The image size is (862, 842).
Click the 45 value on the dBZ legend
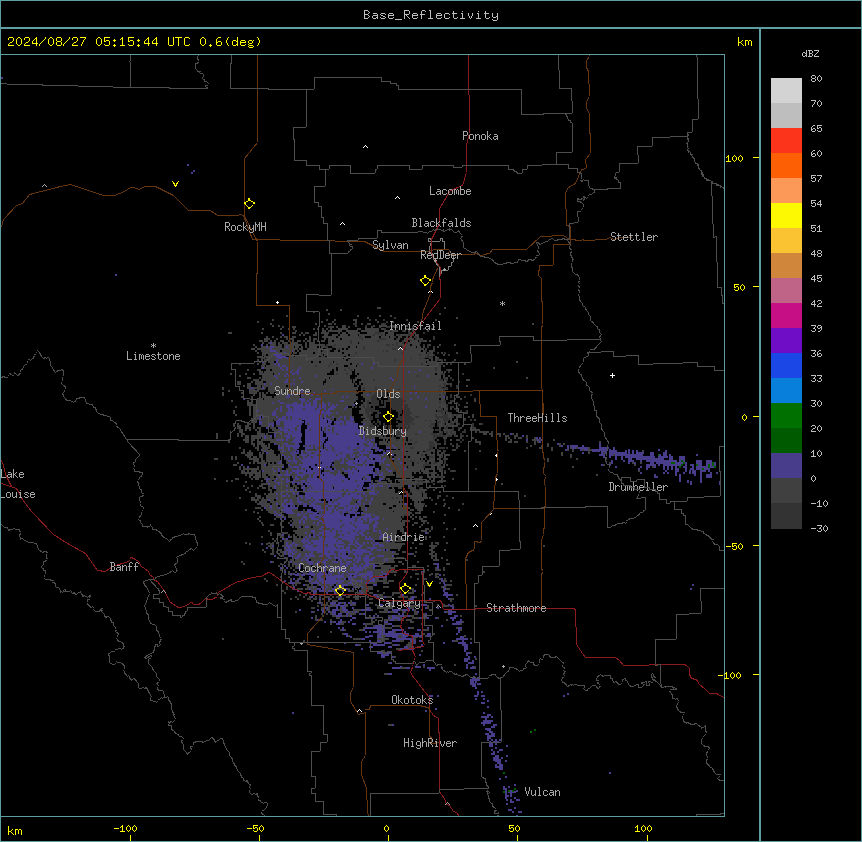(816, 278)
